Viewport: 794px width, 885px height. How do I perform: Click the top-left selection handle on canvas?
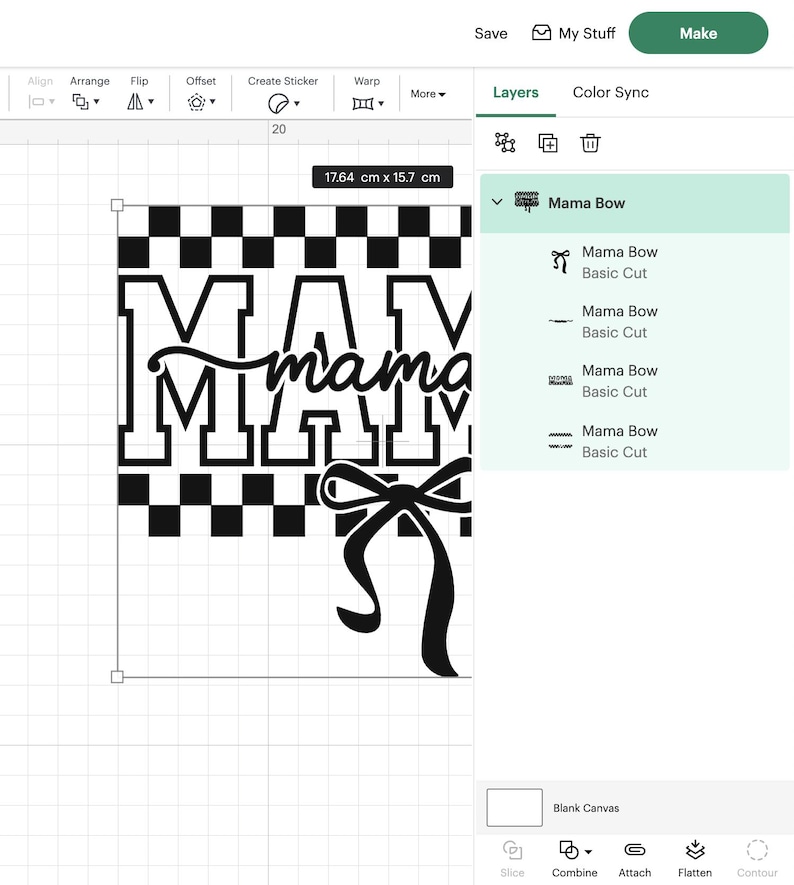click(117, 205)
